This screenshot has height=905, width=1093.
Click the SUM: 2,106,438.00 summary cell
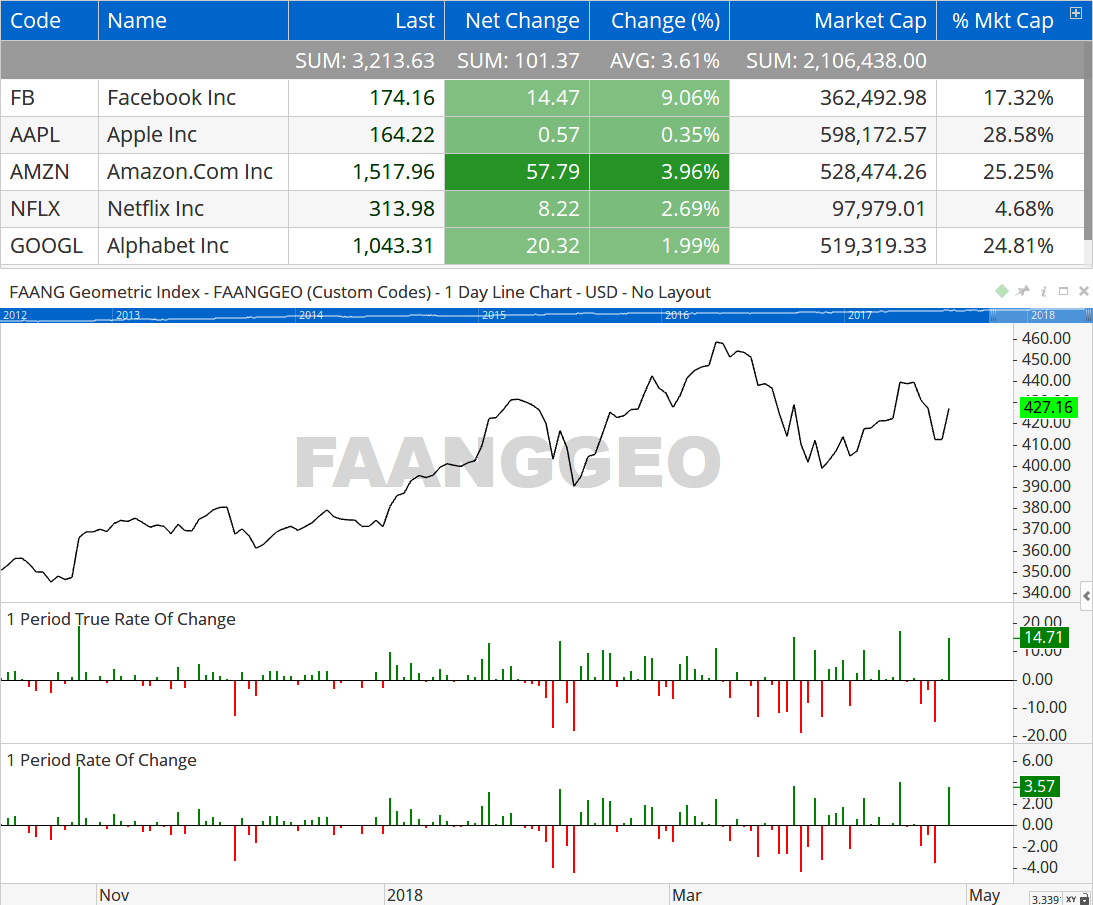tap(833, 60)
